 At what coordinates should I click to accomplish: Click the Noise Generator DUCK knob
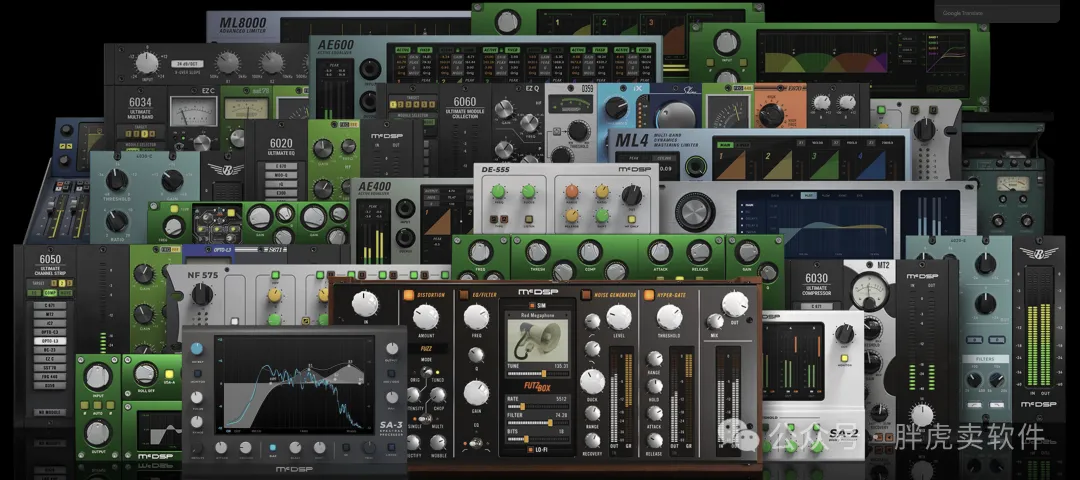592,382
